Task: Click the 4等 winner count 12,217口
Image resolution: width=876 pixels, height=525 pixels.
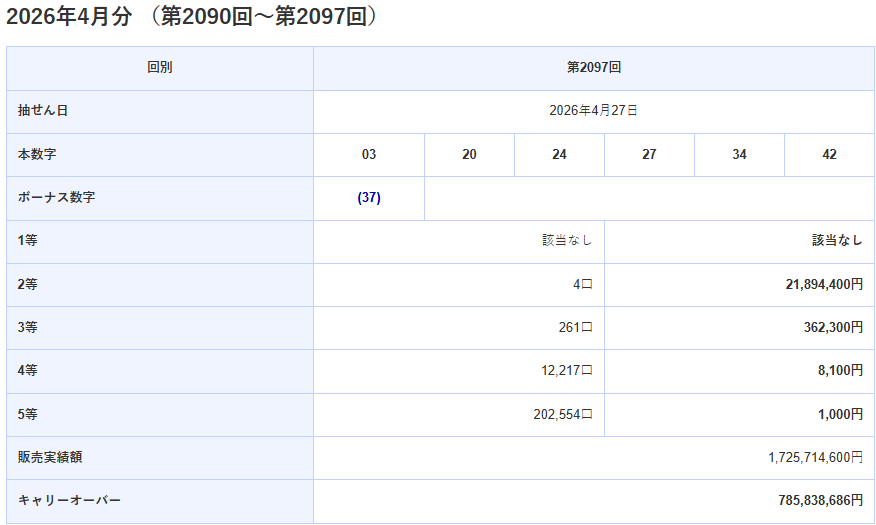Action: click(x=567, y=371)
